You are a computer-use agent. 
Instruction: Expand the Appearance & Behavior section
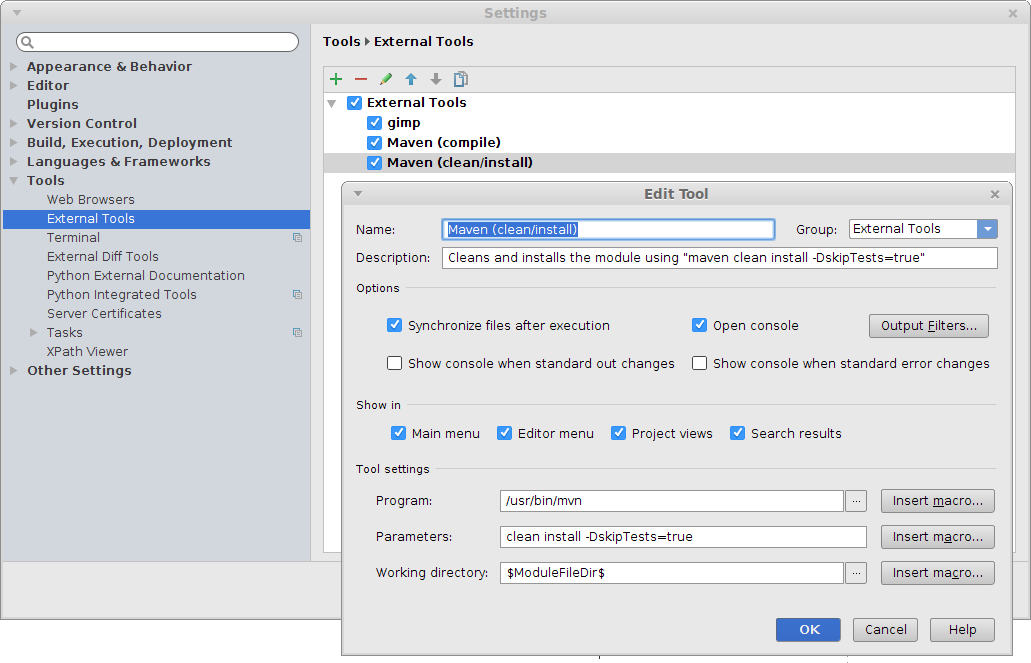pyautogui.click(x=14, y=67)
